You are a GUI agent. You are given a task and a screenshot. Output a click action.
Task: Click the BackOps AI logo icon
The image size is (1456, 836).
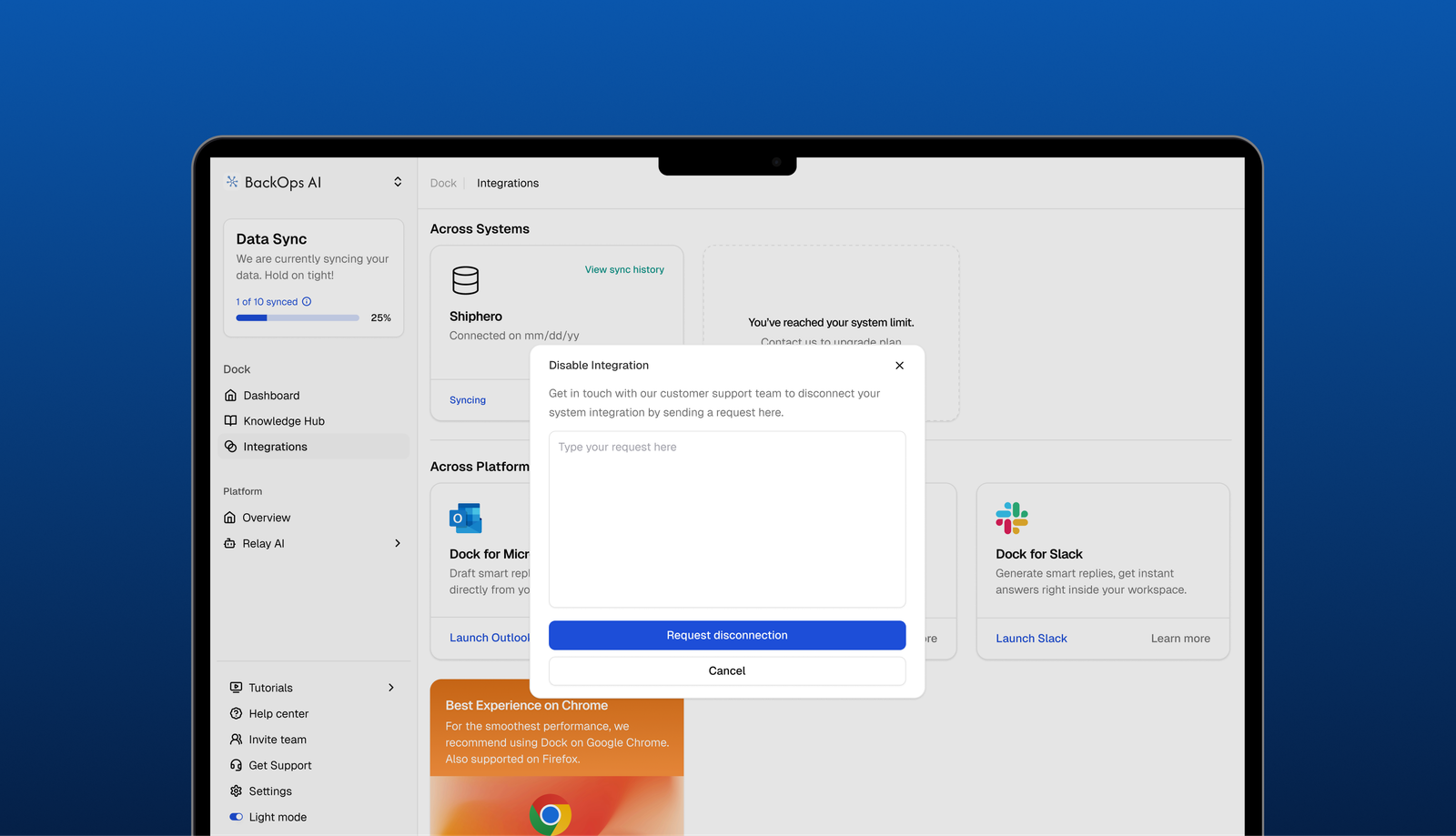point(232,182)
